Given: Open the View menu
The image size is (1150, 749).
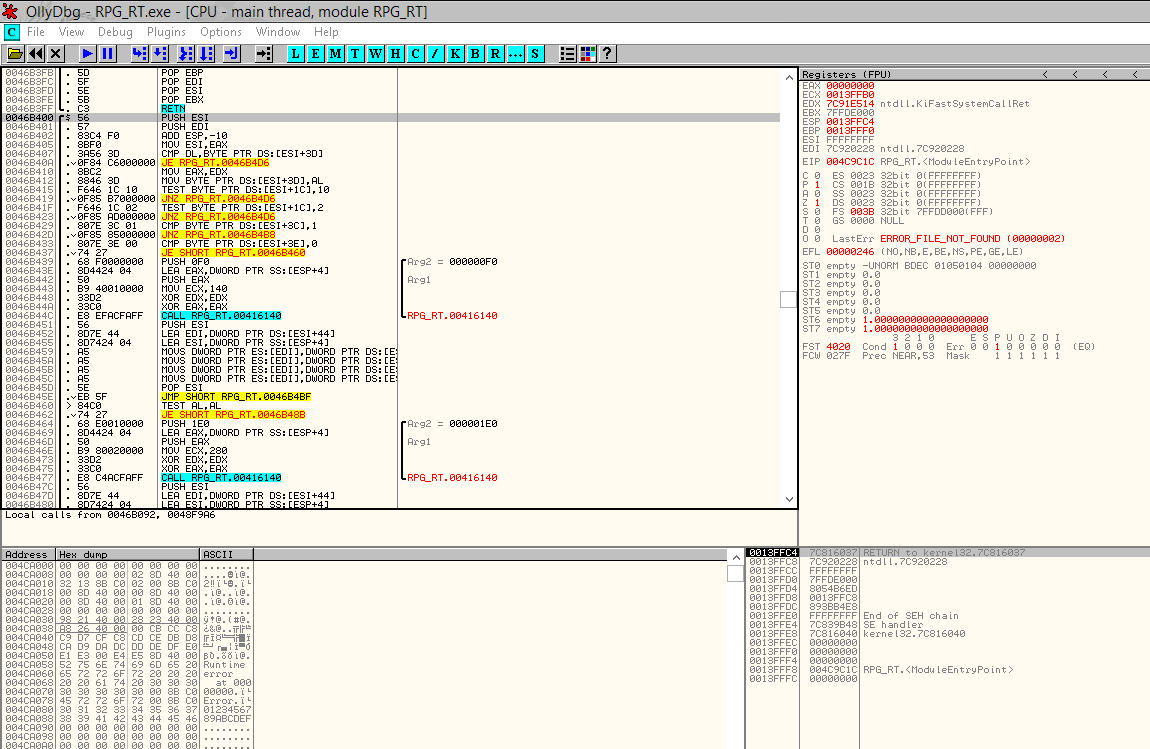Looking at the screenshot, I should (71, 32).
